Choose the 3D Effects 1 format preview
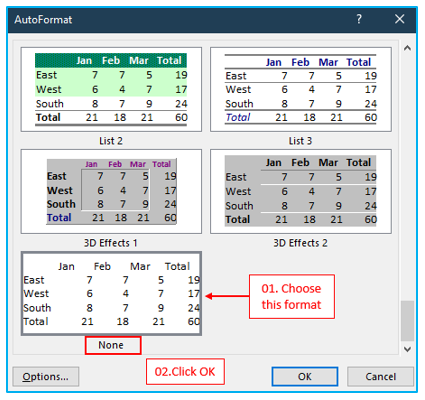The image size is (425, 400). (x=111, y=191)
